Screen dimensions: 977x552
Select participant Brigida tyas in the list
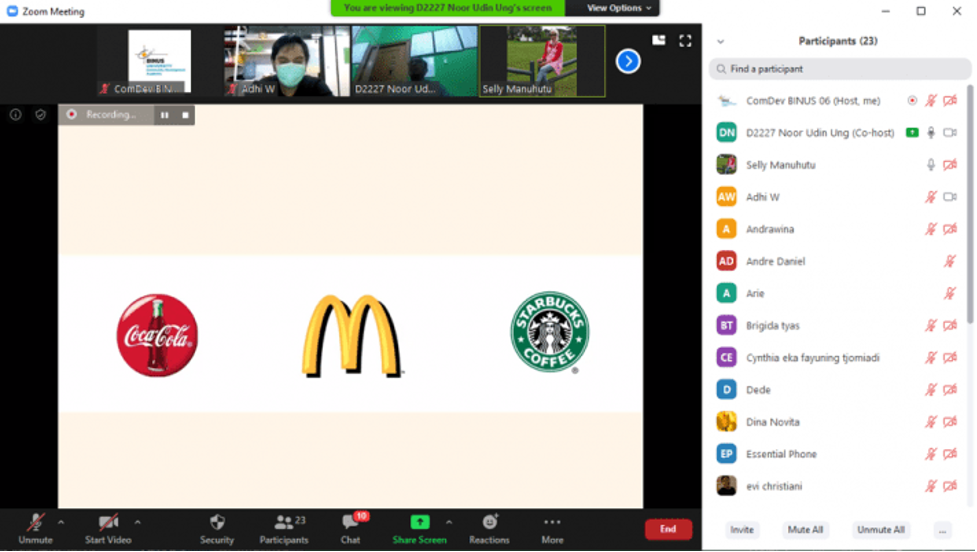click(838, 325)
